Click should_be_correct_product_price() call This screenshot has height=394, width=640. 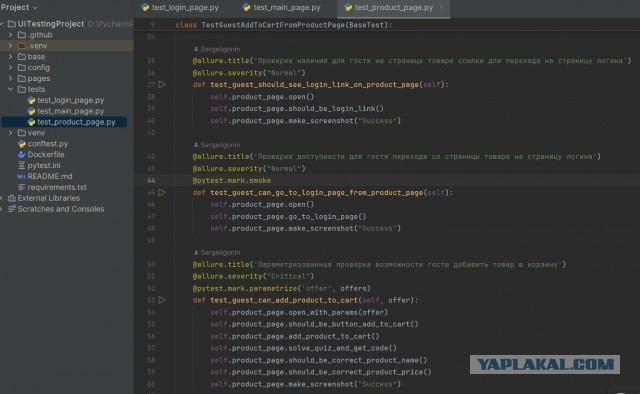pos(360,372)
